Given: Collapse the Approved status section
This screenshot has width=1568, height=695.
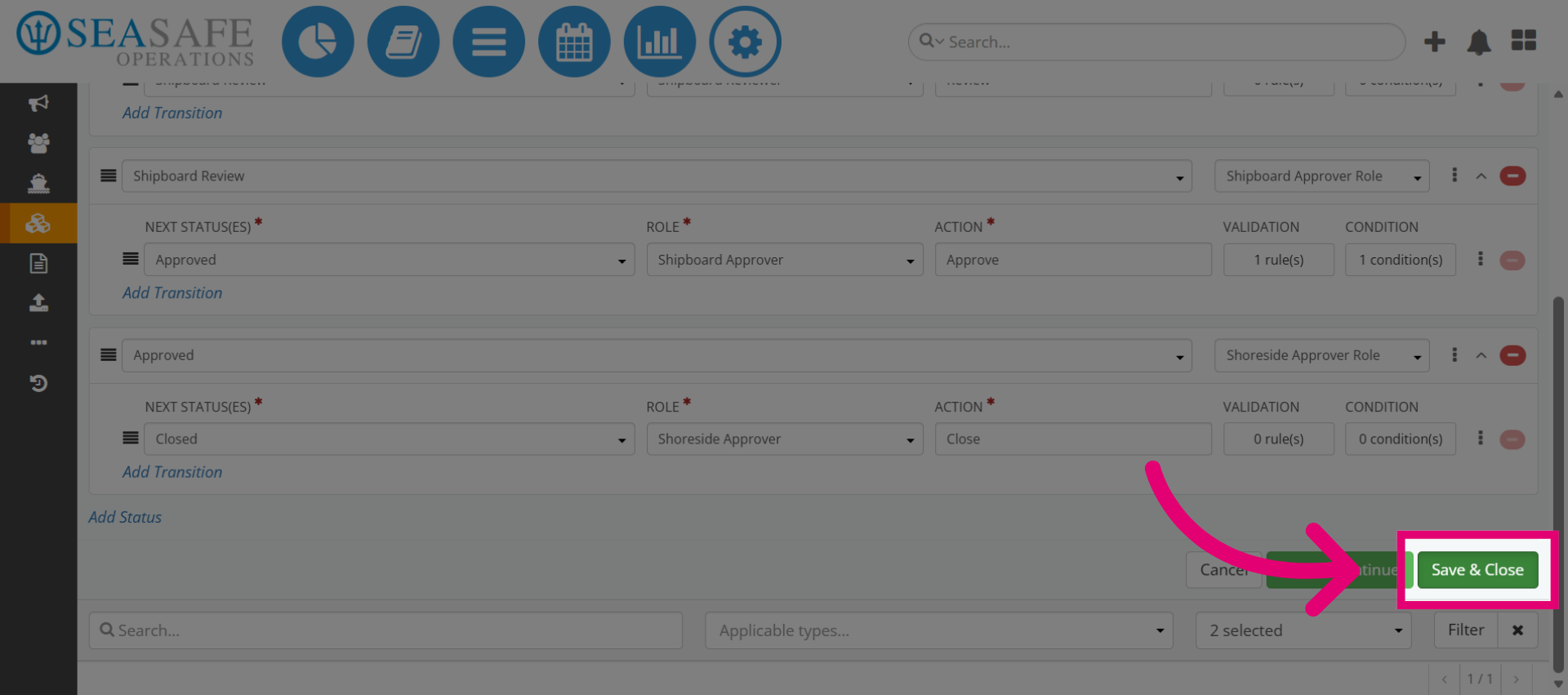Looking at the screenshot, I should 1481,355.
